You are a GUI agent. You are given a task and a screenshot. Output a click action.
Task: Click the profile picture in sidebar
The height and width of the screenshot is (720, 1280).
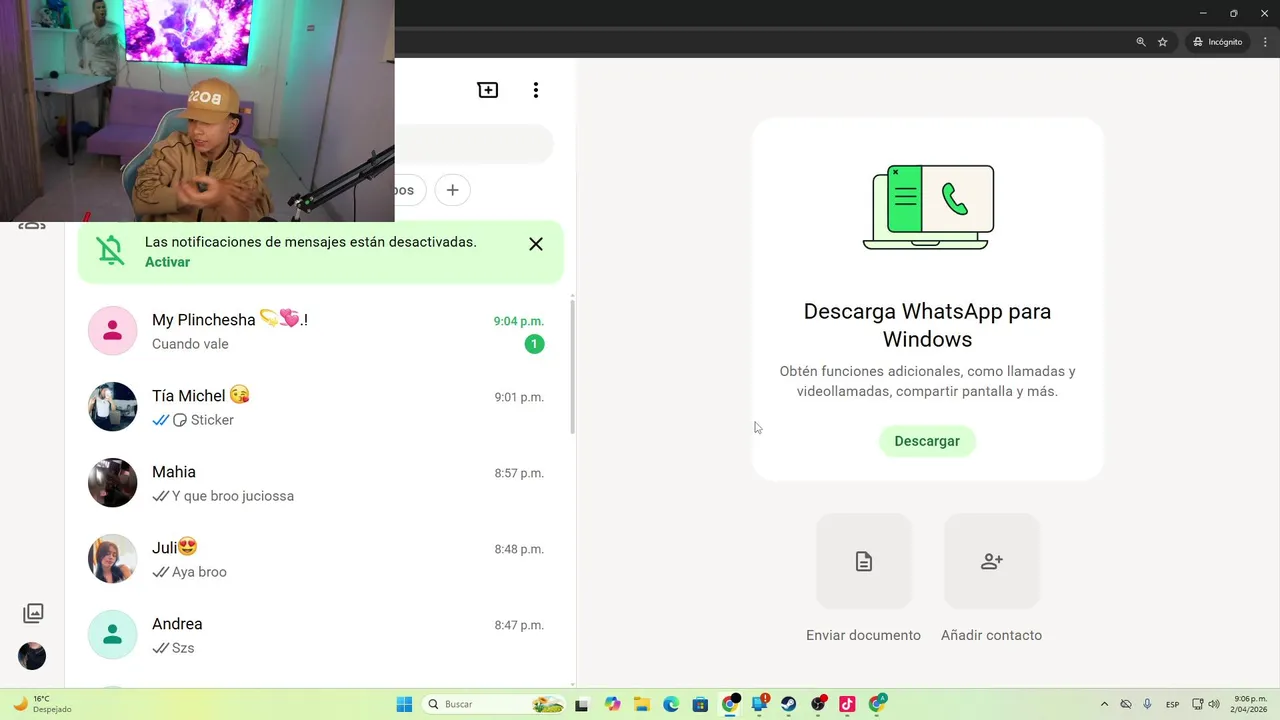pos(32,656)
